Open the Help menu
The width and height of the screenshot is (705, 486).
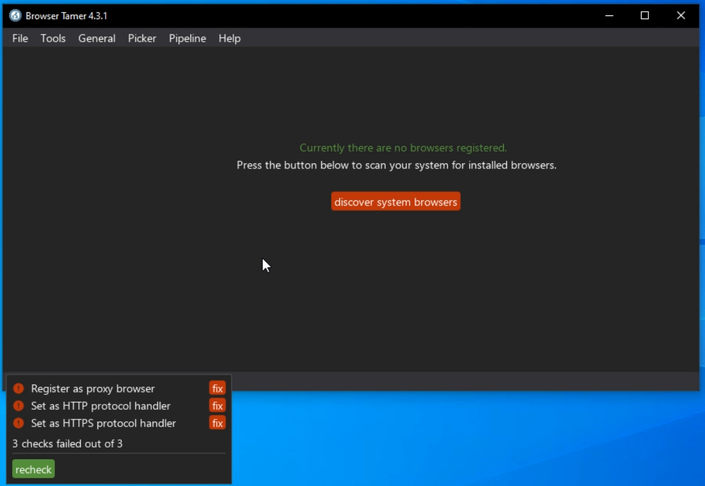click(229, 38)
